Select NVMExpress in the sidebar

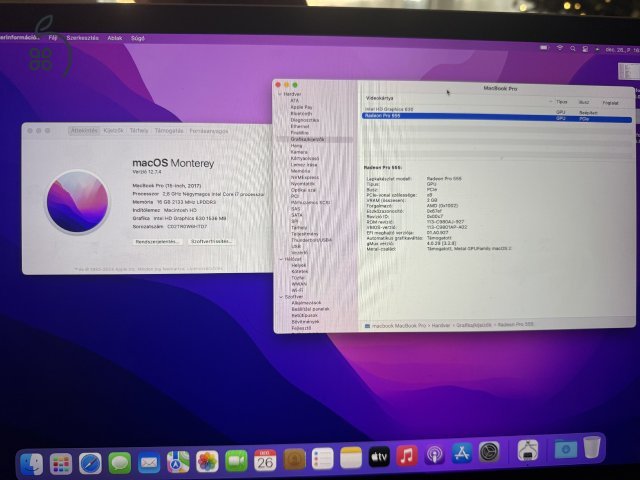click(x=304, y=178)
